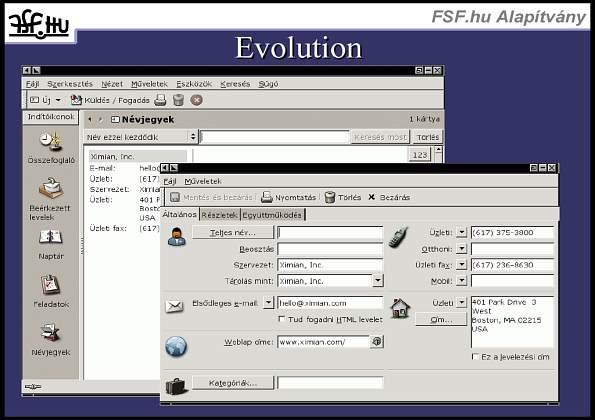Open the Névjegyek contacts sidebar icon

pos(50,332)
